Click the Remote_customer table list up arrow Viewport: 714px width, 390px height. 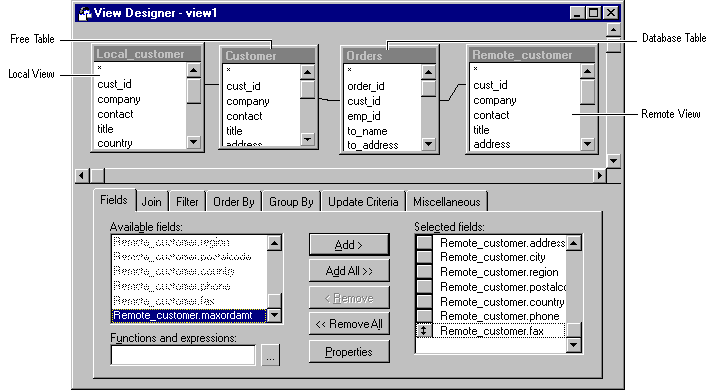pyautogui.click(x=588, y=72)
